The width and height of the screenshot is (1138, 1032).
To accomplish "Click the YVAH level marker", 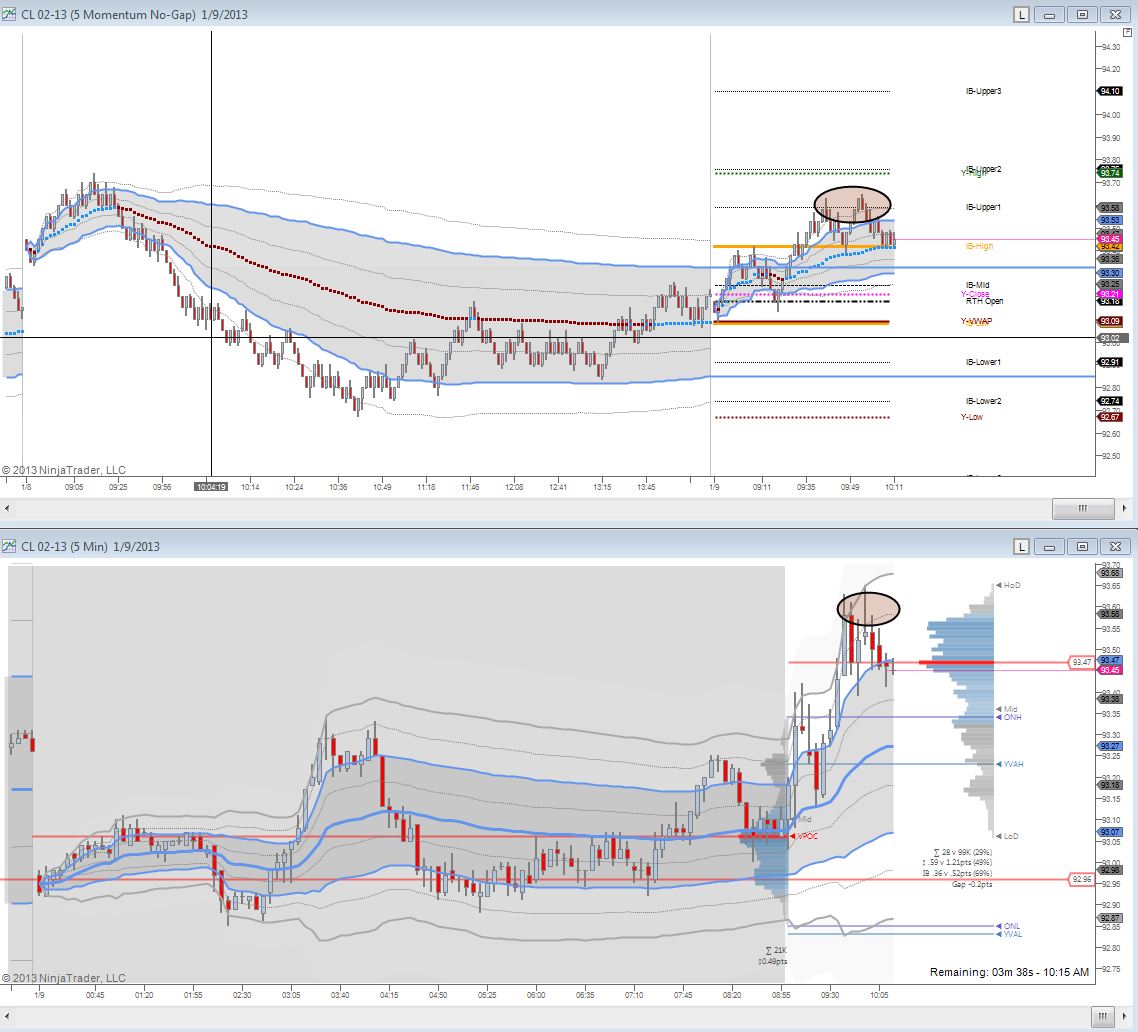I will (x=1010, y=764).
